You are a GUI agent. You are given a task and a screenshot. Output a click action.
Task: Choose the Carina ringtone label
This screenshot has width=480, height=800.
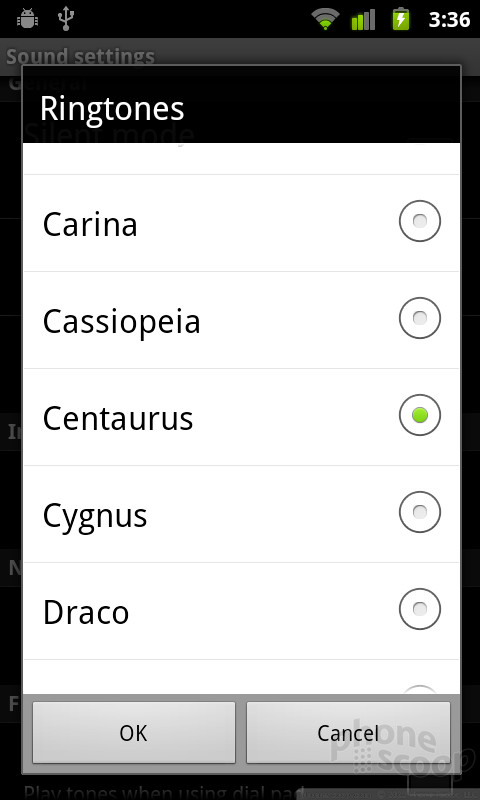pos(90,224)
